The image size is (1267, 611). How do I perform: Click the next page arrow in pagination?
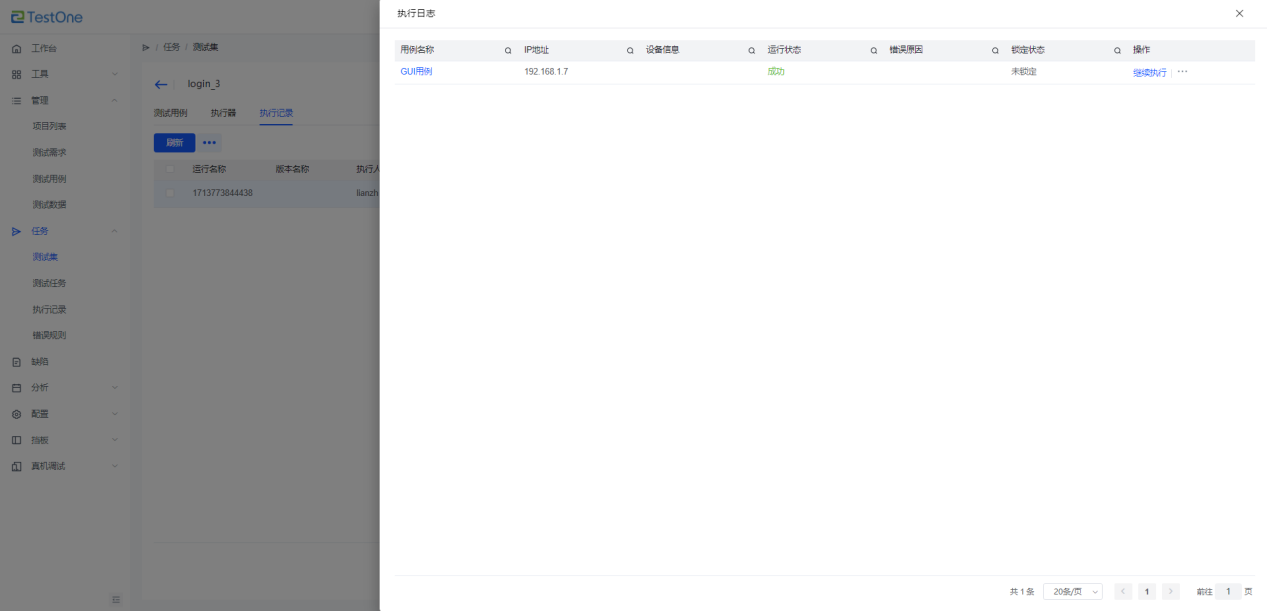point(1171,592)
